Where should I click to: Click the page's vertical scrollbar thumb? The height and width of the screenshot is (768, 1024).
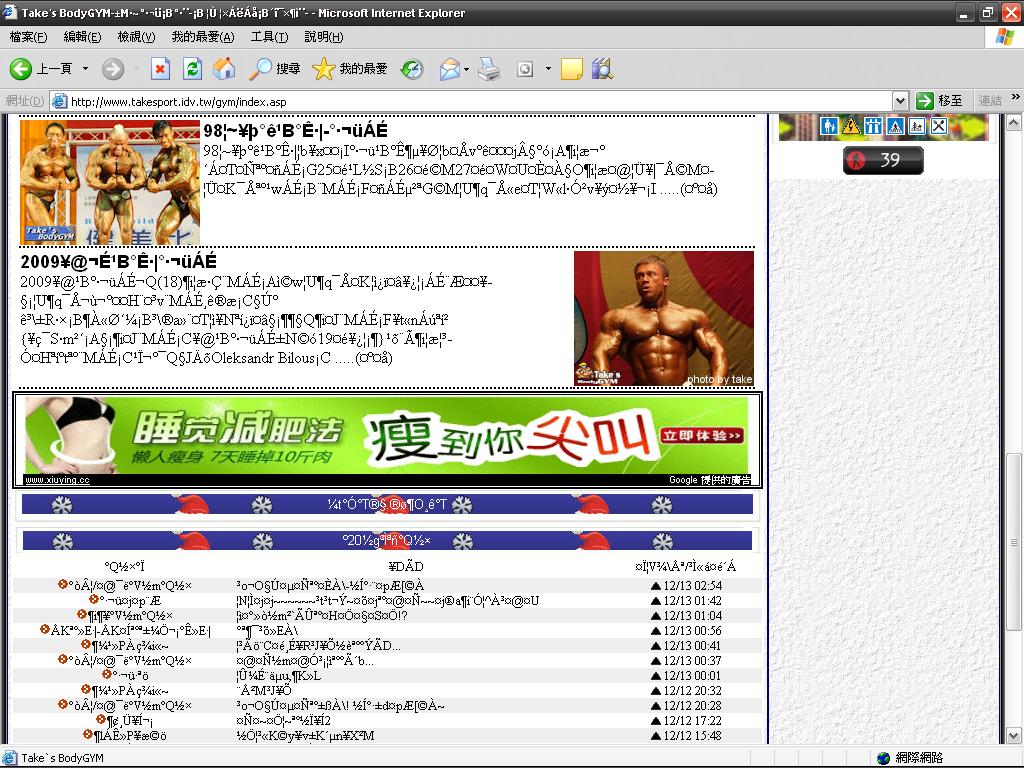pos(1013,542)
